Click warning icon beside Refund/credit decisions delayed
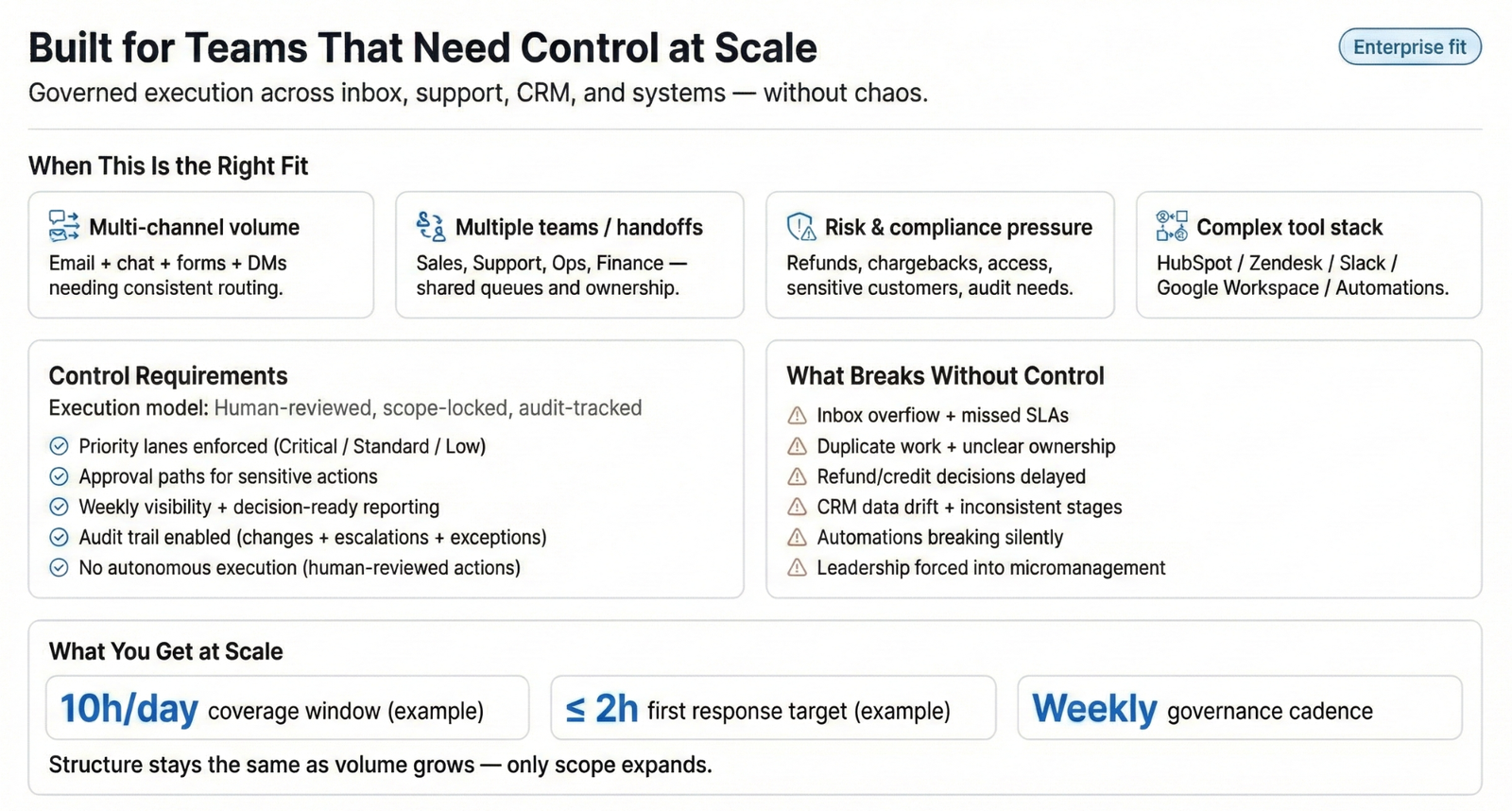Image resolution: width=1512 pixels, height=811 pixels. 798,476
